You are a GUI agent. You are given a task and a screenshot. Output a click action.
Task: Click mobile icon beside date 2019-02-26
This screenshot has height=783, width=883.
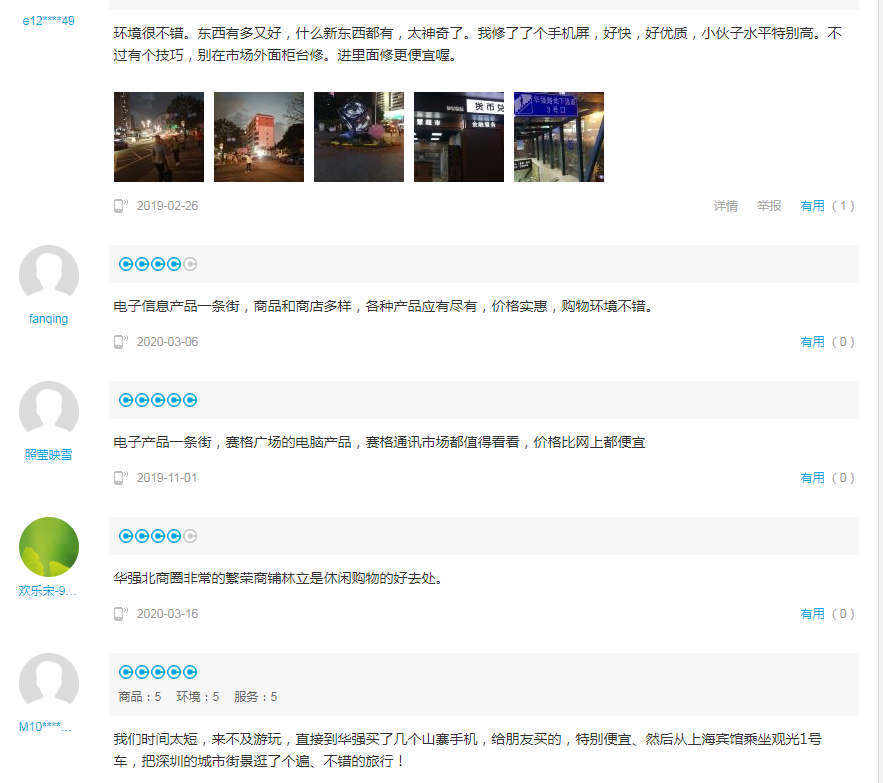tap(120, 206)
